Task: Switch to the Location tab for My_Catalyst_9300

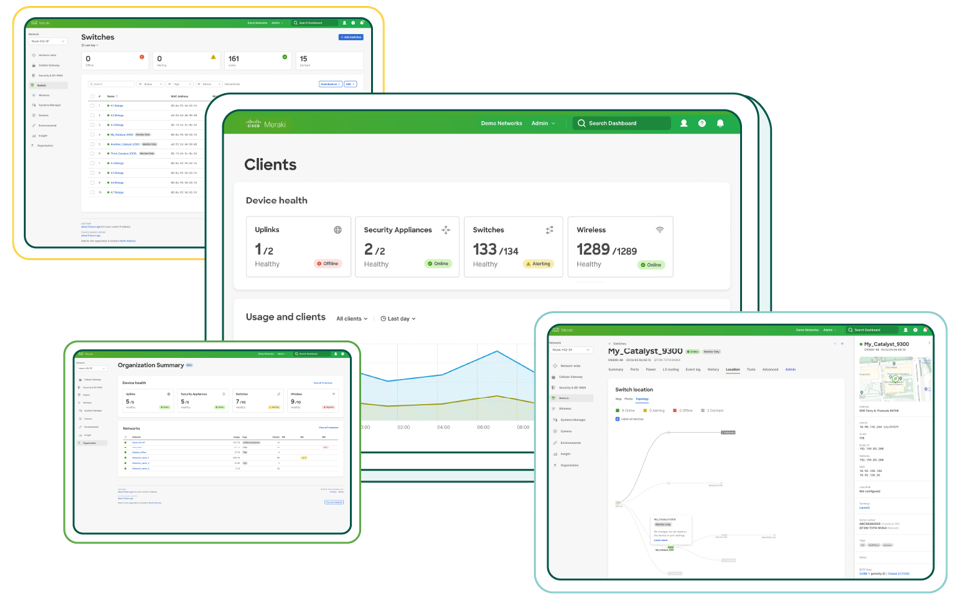Action: [x=733, y=370]
